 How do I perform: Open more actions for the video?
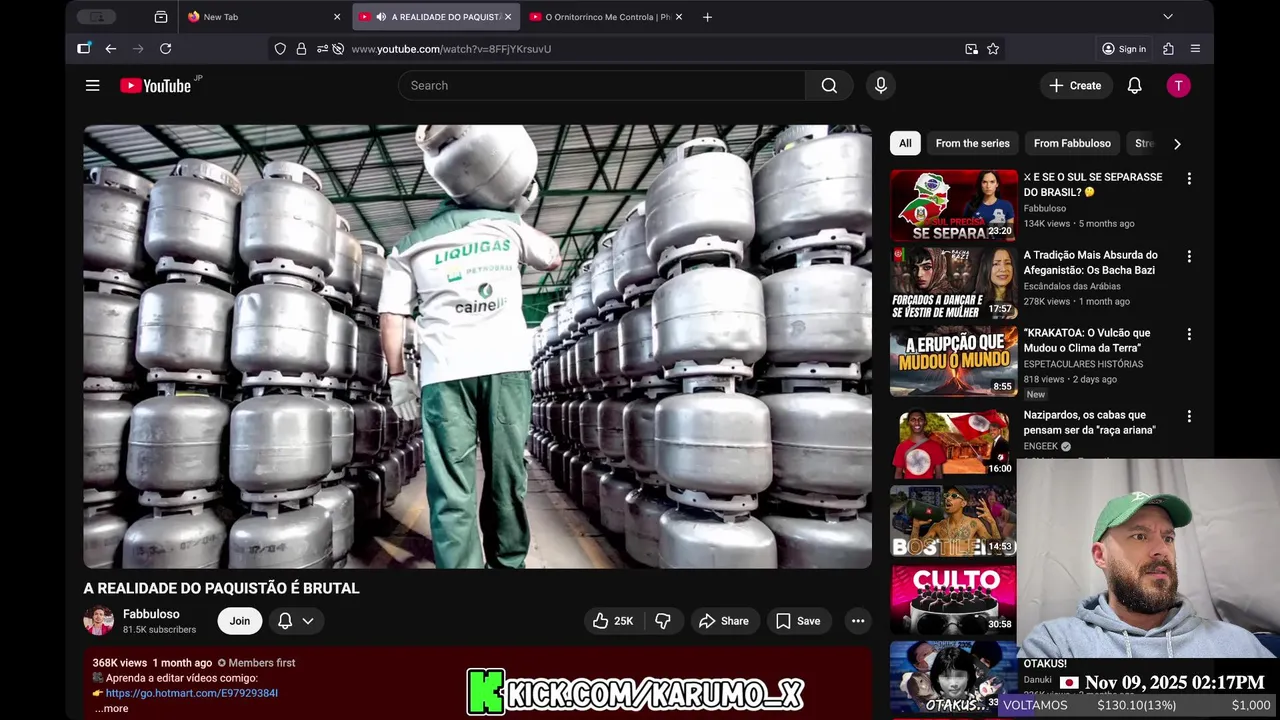[858, 621]
